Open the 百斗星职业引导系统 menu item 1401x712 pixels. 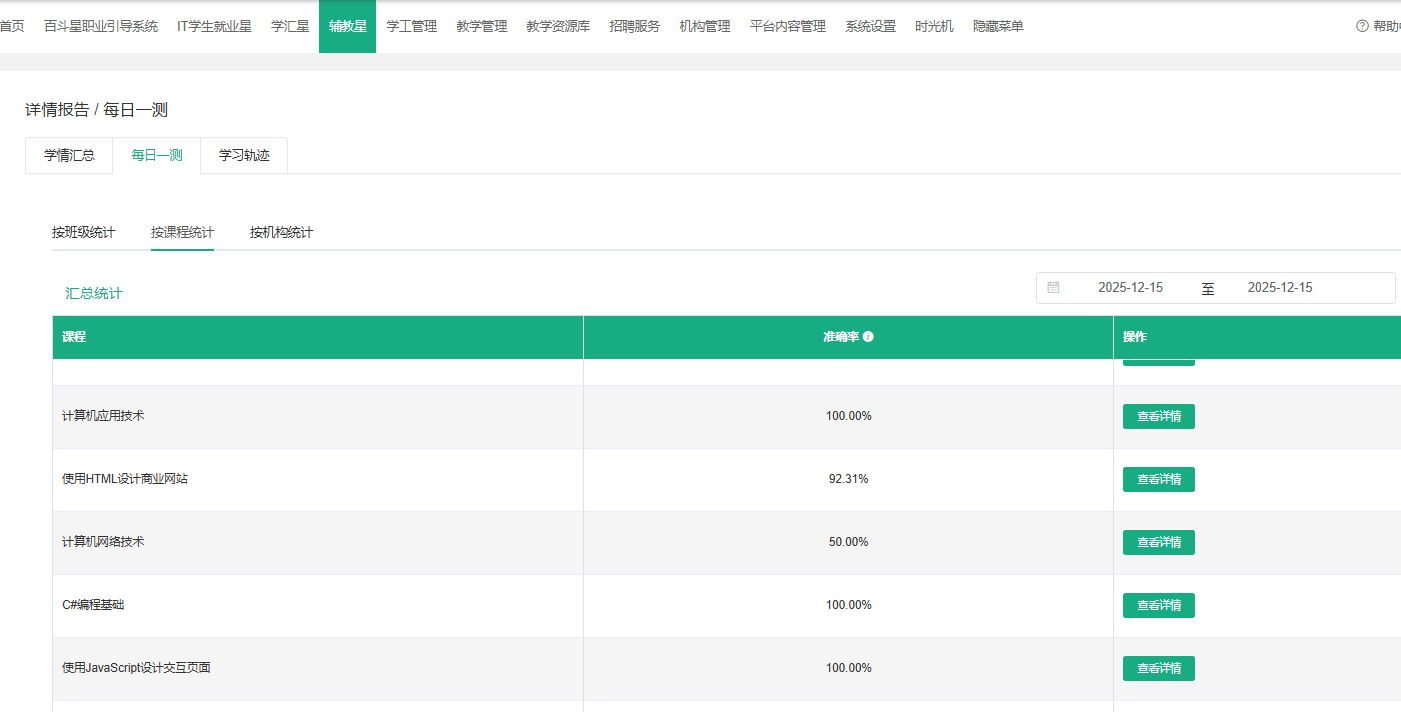click(101, 27)
